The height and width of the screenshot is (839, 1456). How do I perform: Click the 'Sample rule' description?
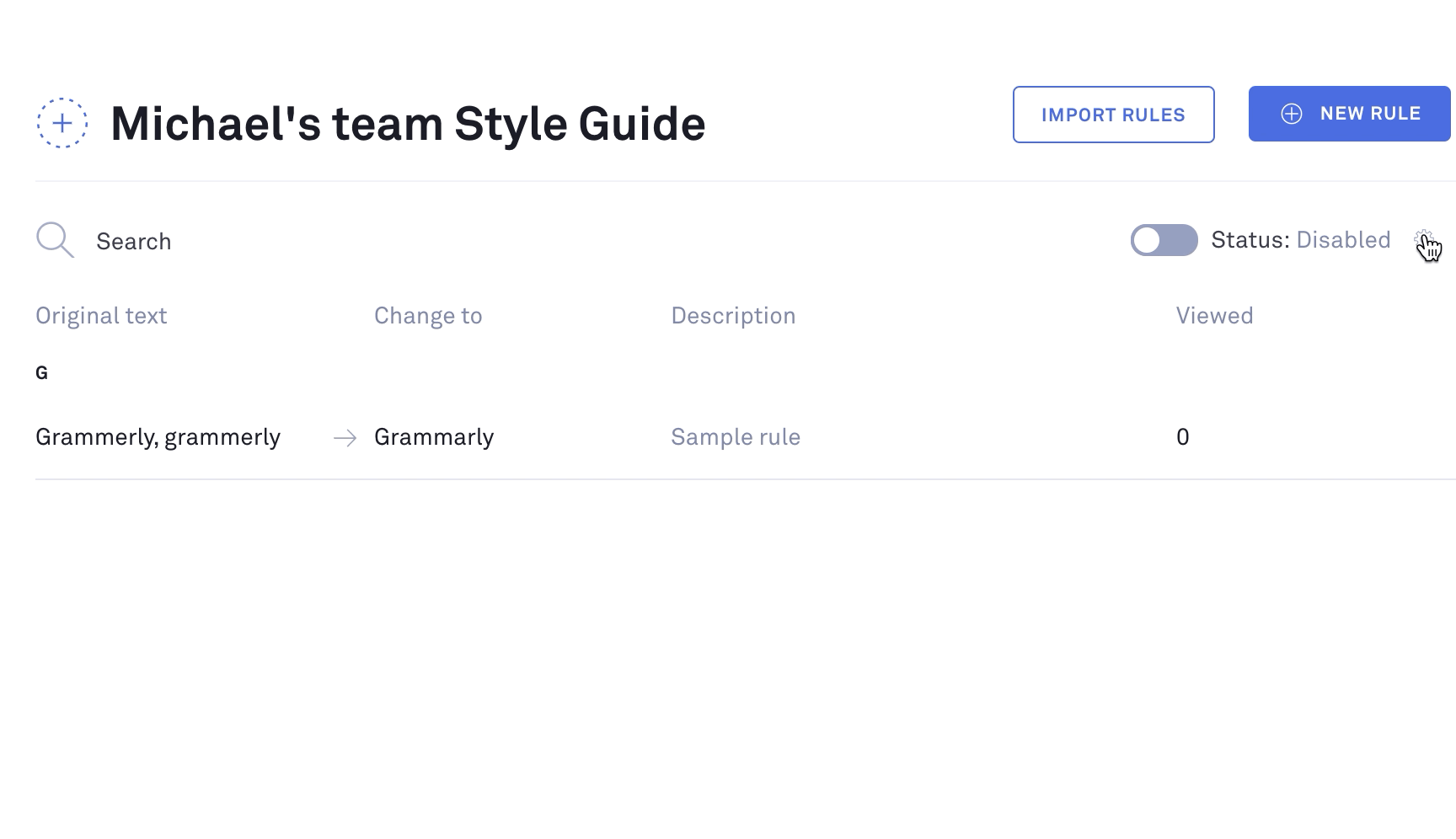pos(736,437)
